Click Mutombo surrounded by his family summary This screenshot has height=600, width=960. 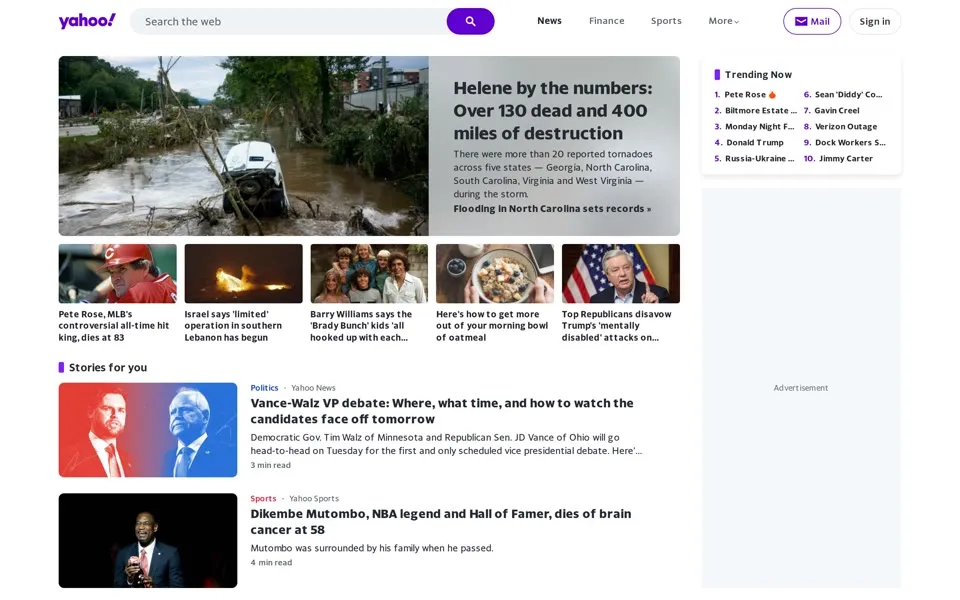(372, 548)
